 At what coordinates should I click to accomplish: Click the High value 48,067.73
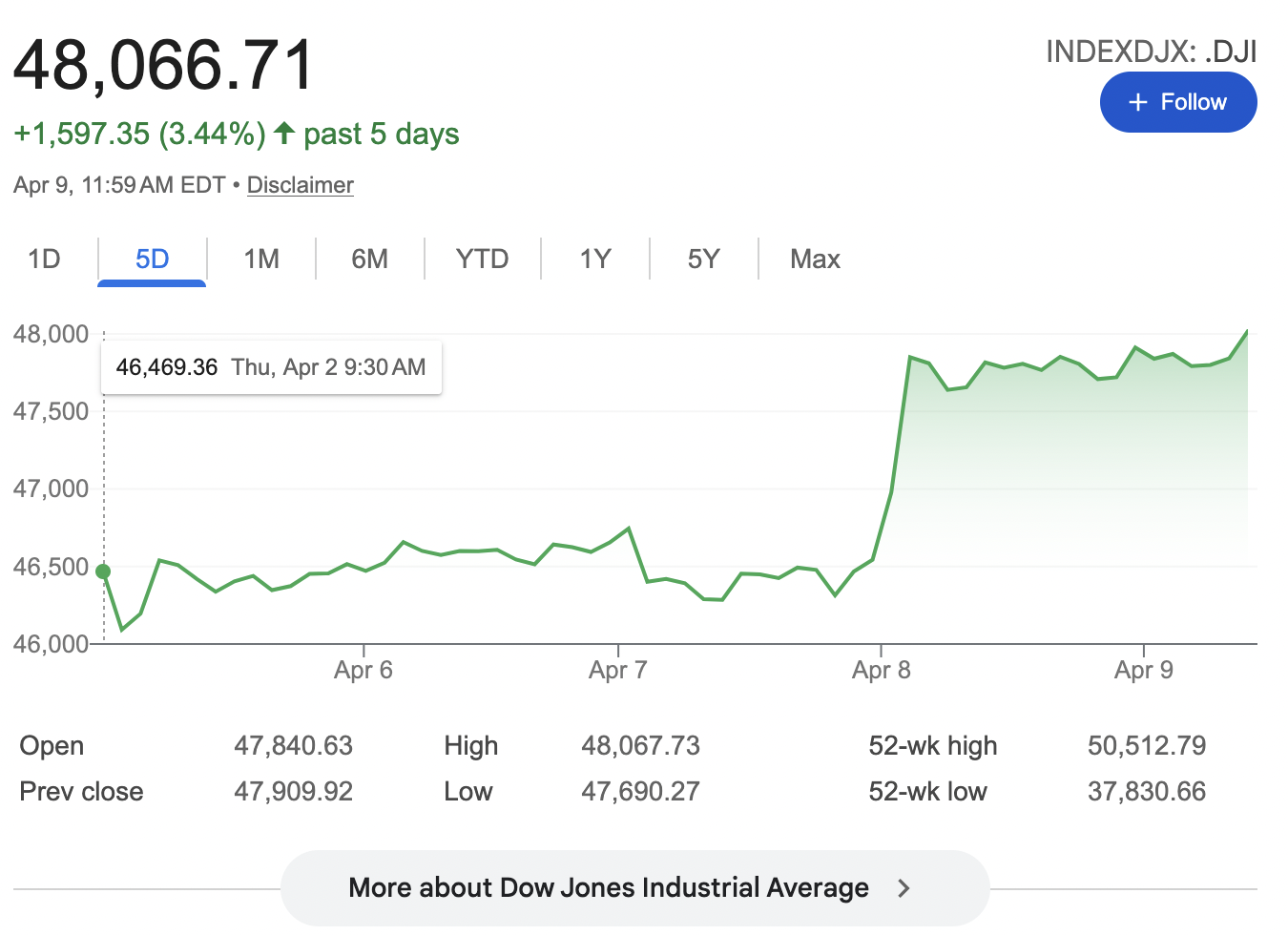(641, 746)
